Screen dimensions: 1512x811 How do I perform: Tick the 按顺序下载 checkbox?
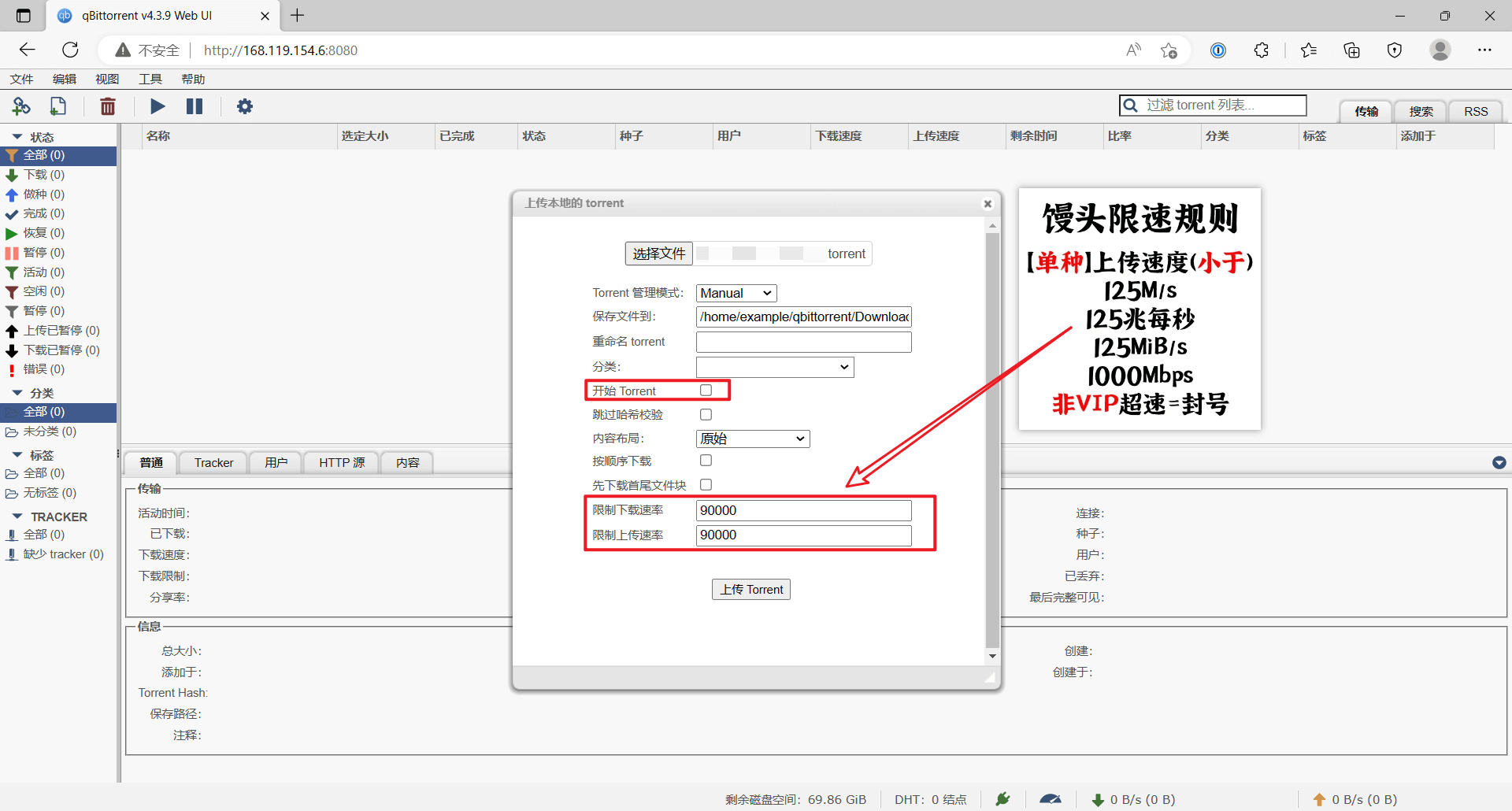click(x=706, y=461)
